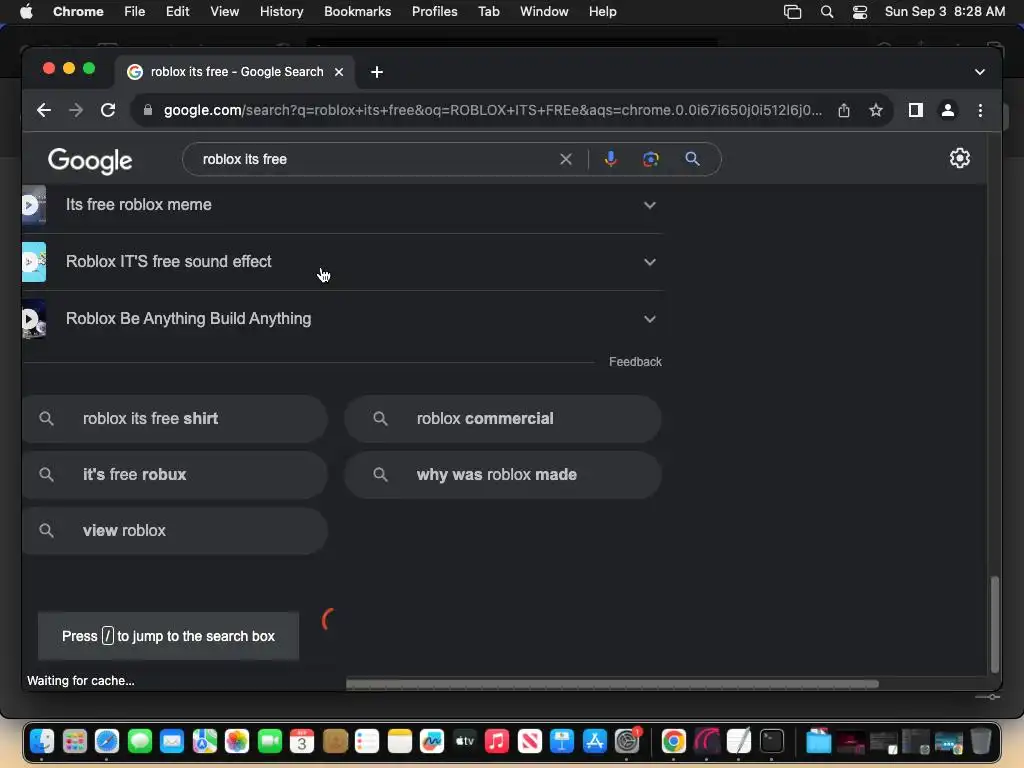Bookmark this tab with the star
1024x768 pixels.
click(x=876, y=110)
